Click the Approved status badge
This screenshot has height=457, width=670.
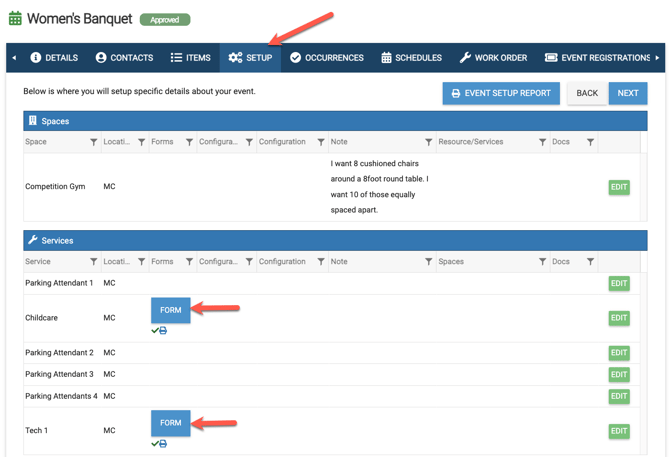pyautogui.click(x=165, y=19)
